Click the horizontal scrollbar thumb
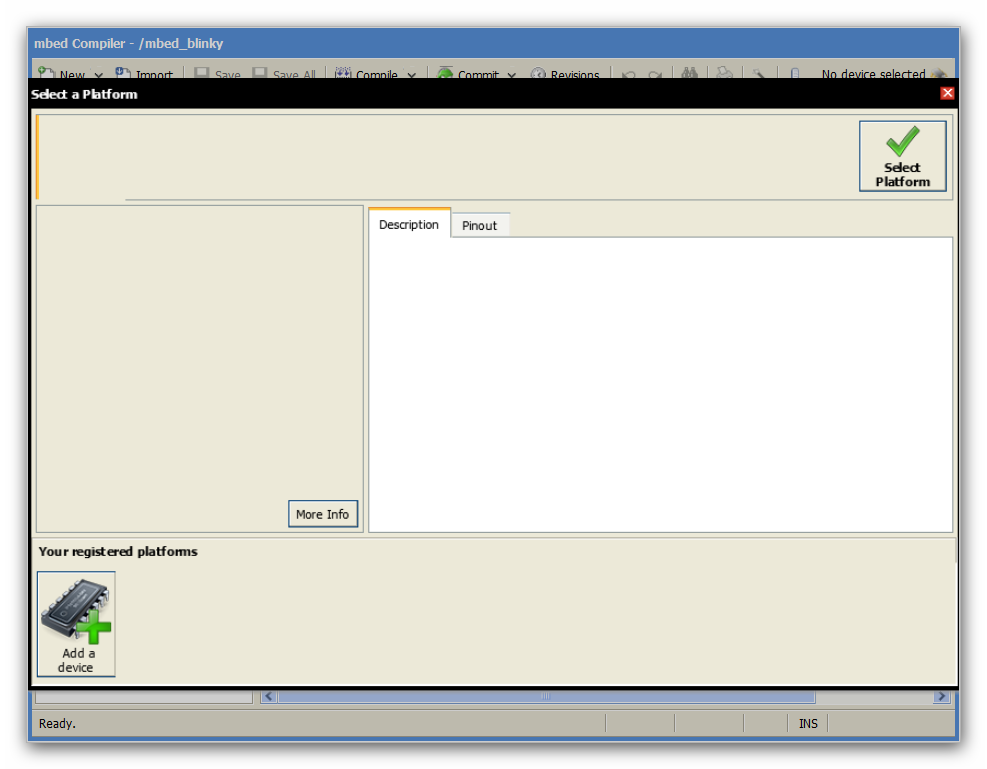 pyautogui.click(x=546, y=697)
